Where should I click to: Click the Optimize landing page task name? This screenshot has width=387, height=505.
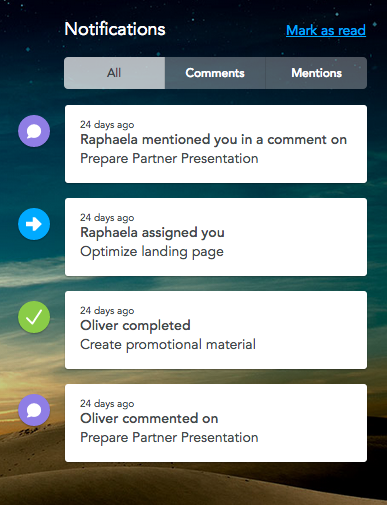[x=152, y=252]
